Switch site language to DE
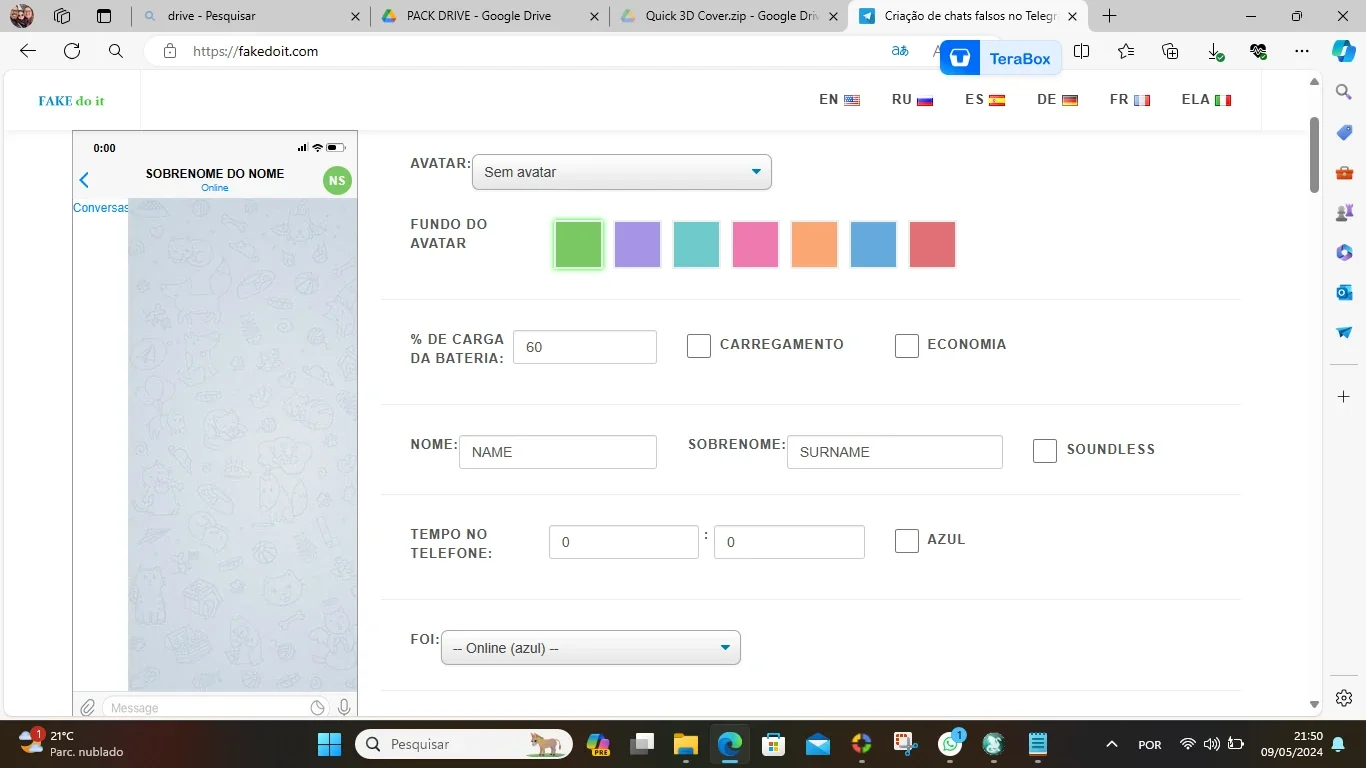This screenshot has height=768, width=1366. click(x=1057, y=100)
